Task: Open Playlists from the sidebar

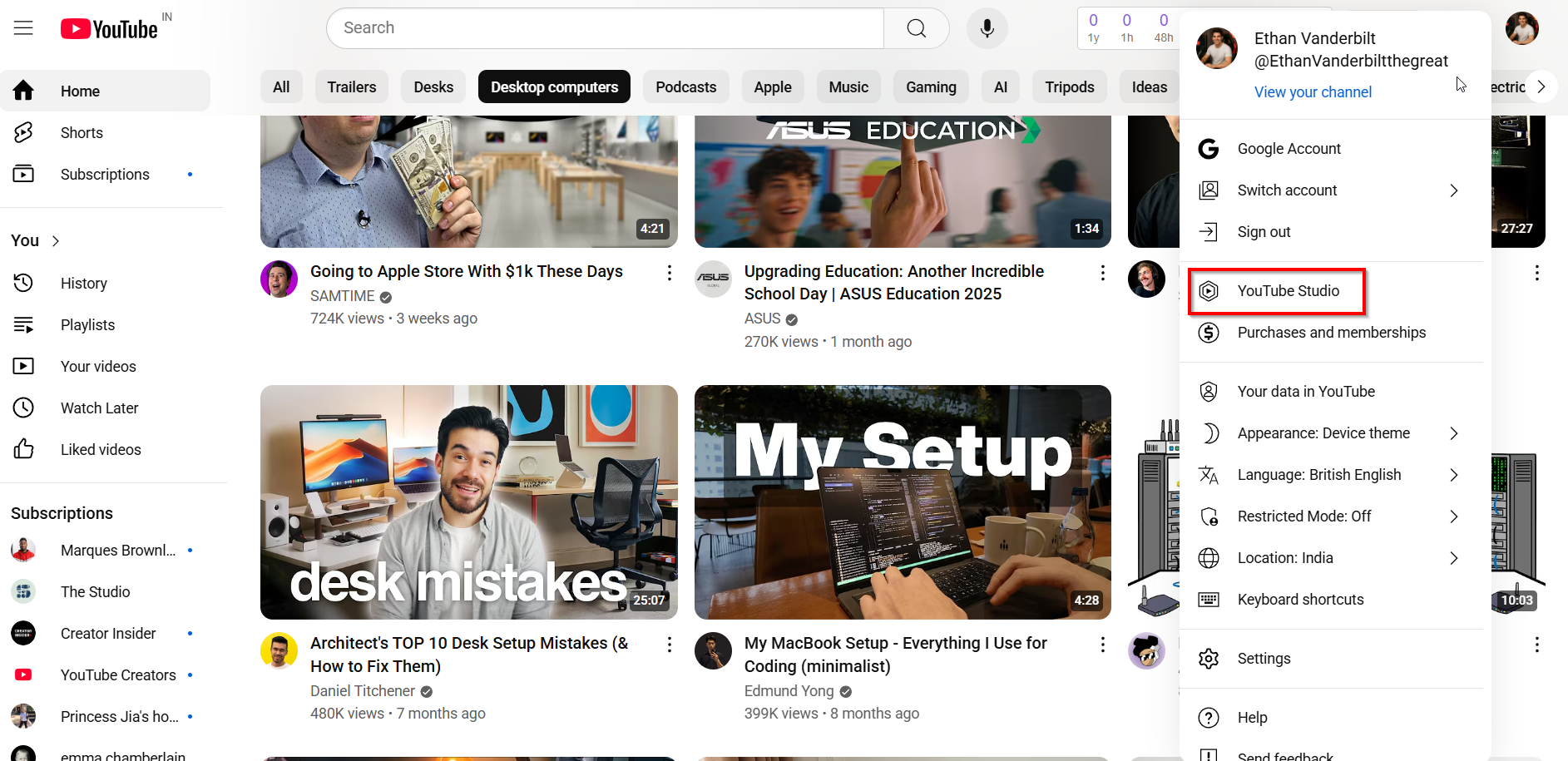Action: point(87,324)
